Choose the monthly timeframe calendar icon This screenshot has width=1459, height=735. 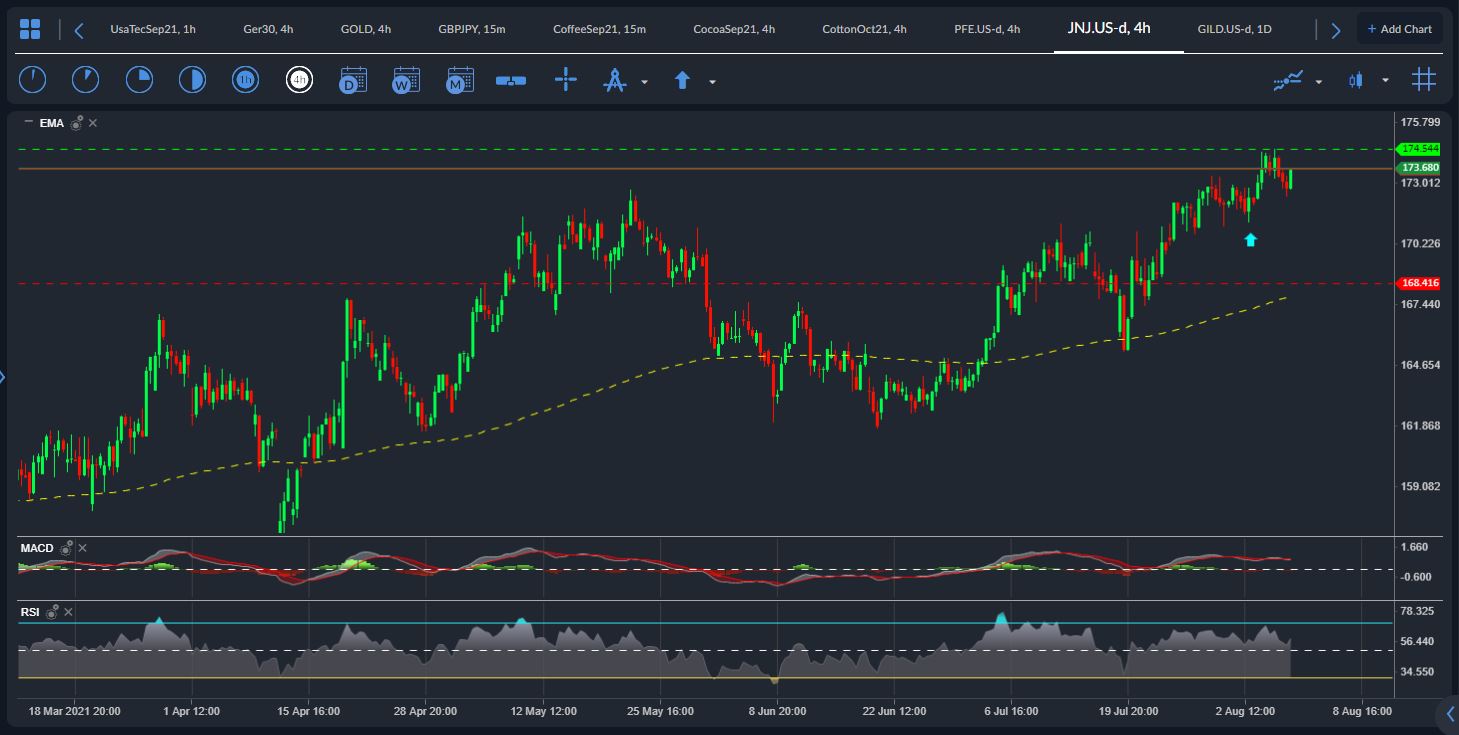(x=459, y=80)
